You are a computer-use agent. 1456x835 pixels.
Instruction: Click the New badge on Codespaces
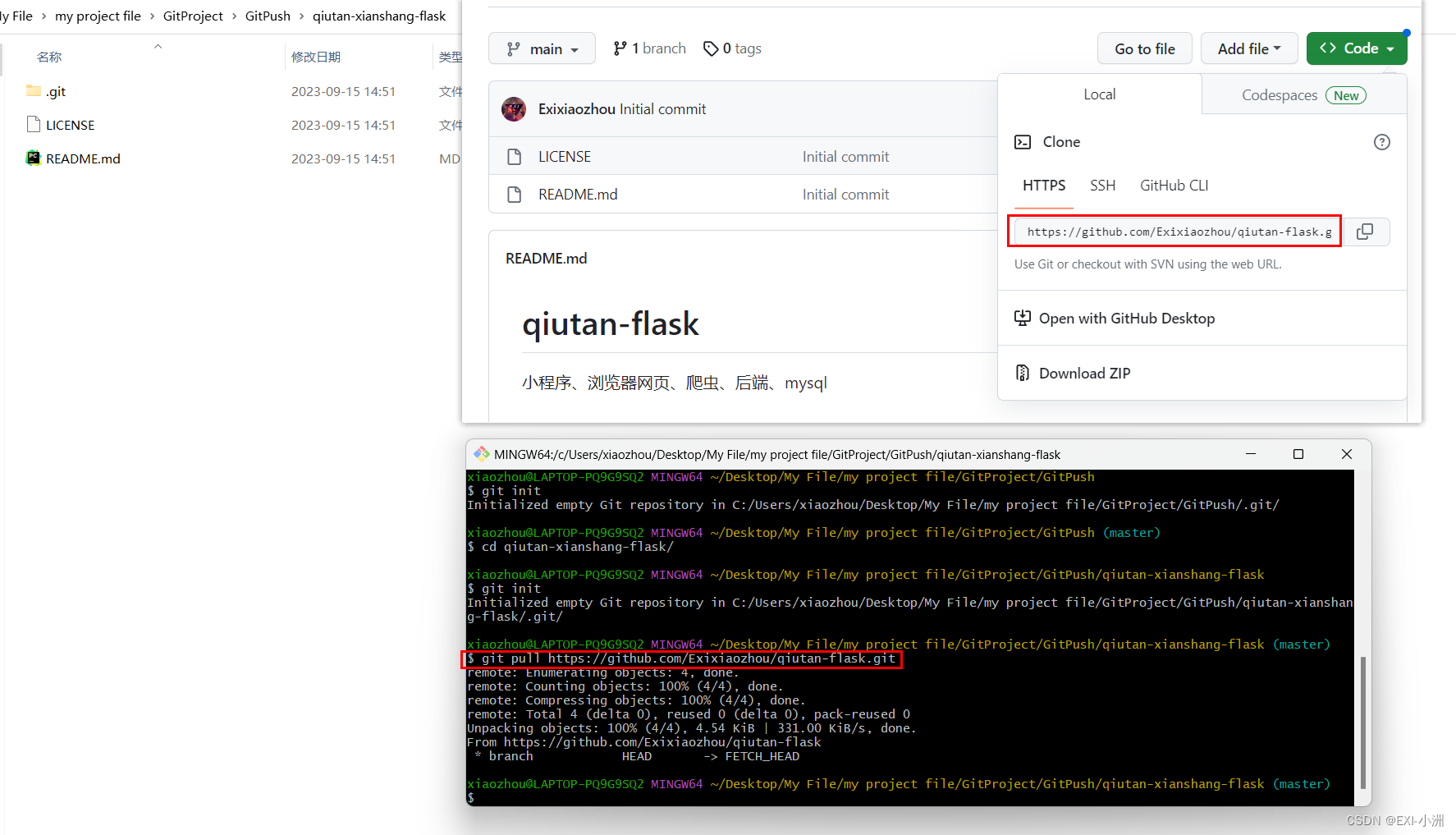pos(1346,95)
